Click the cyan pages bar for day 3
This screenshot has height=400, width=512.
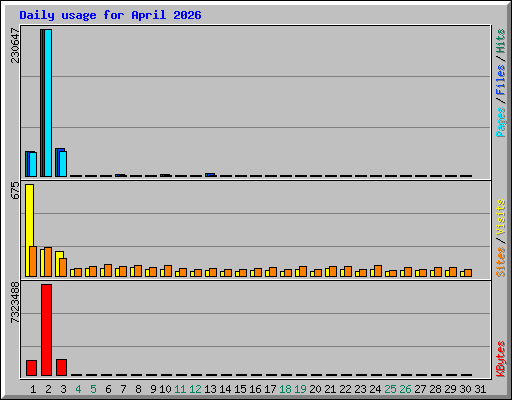click(x=63, y=164)
